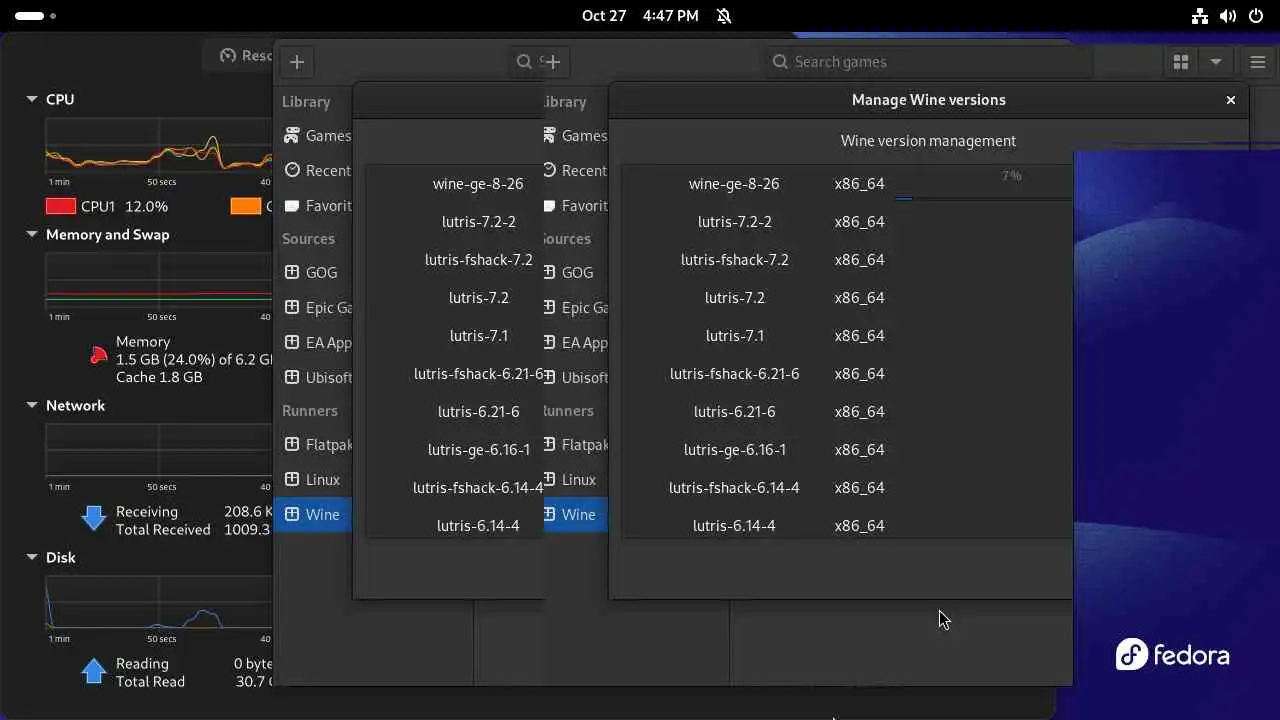Open the volume icon in top bar
The height and width of the screenshot is (720, 1280).
1228,16
